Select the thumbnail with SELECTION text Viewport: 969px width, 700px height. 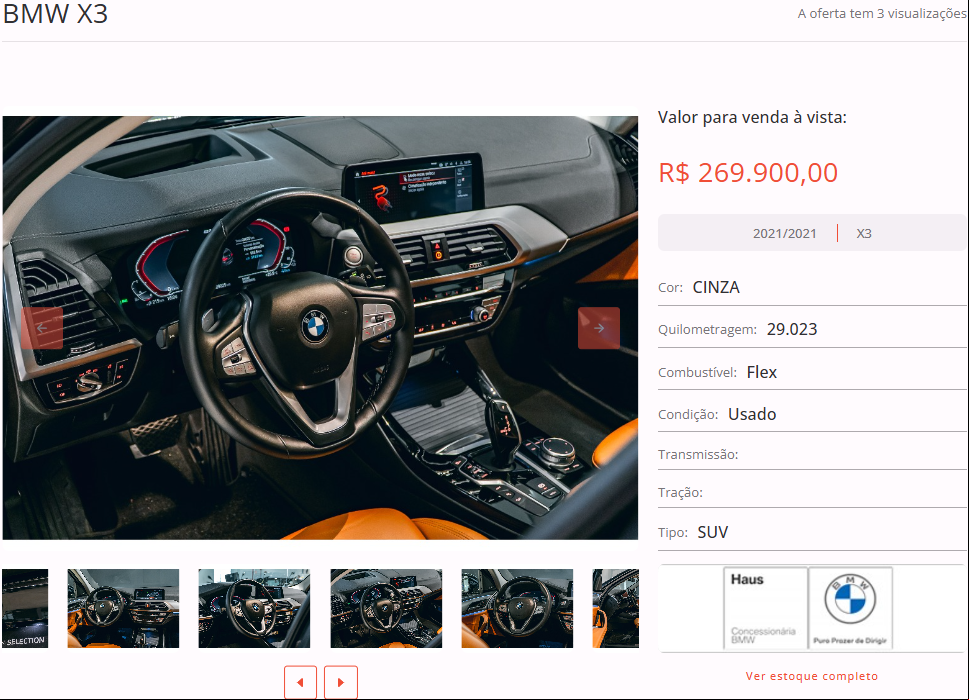coord(25,608)
